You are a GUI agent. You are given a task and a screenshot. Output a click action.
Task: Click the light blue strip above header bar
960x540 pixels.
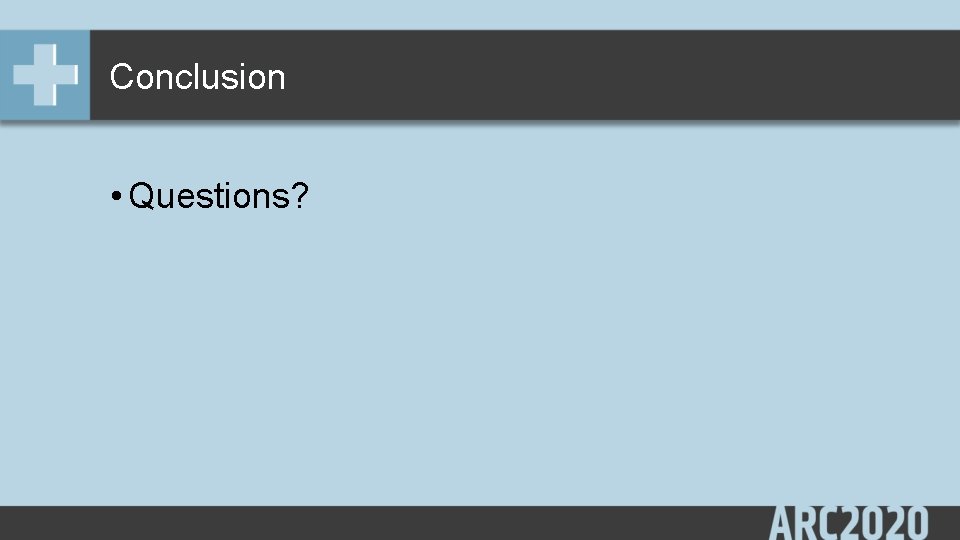[x=480, y=15]
